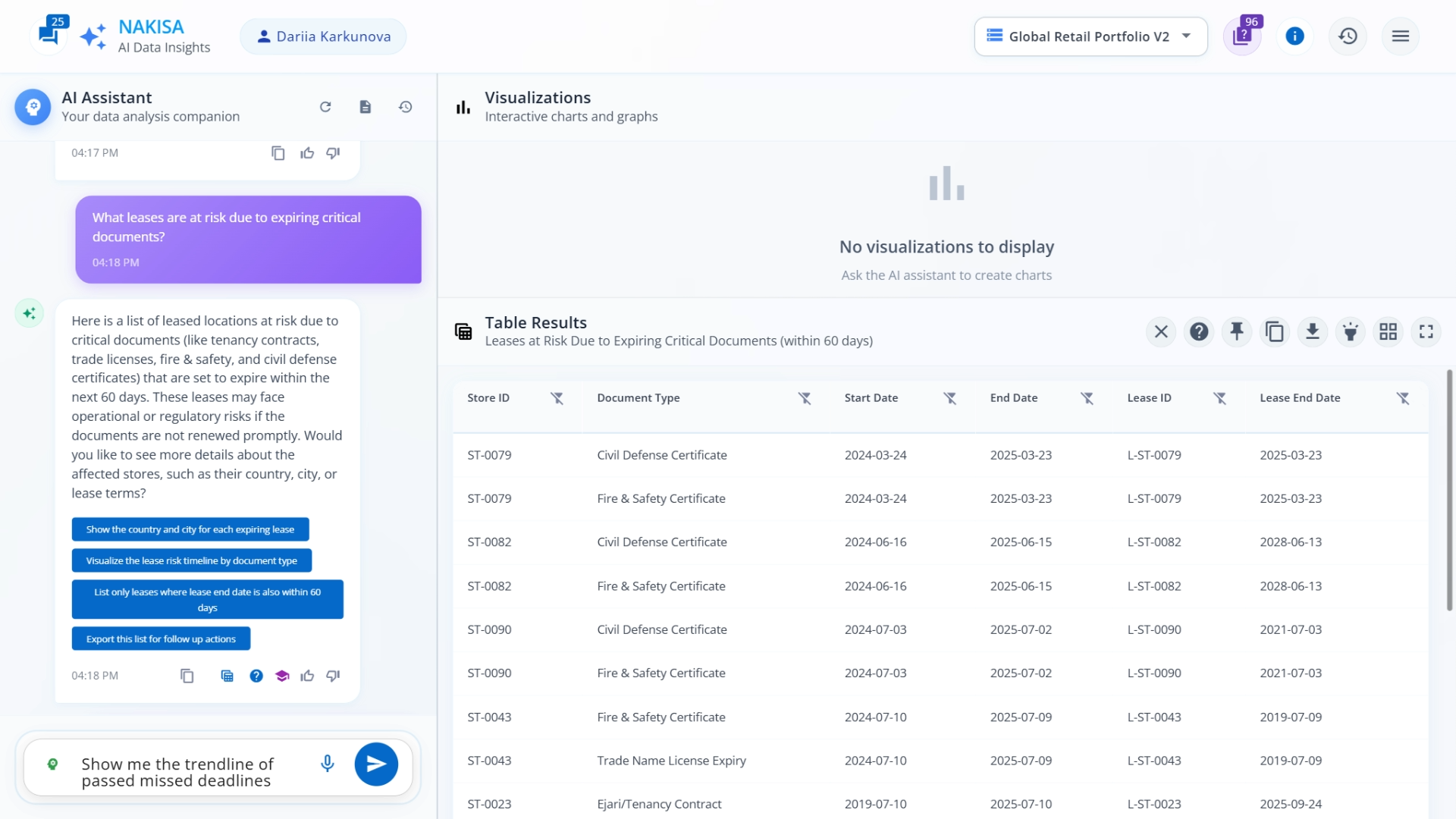1456x819 pixels.
Task: Open the Document Type column filter
Action: [805, 399]
